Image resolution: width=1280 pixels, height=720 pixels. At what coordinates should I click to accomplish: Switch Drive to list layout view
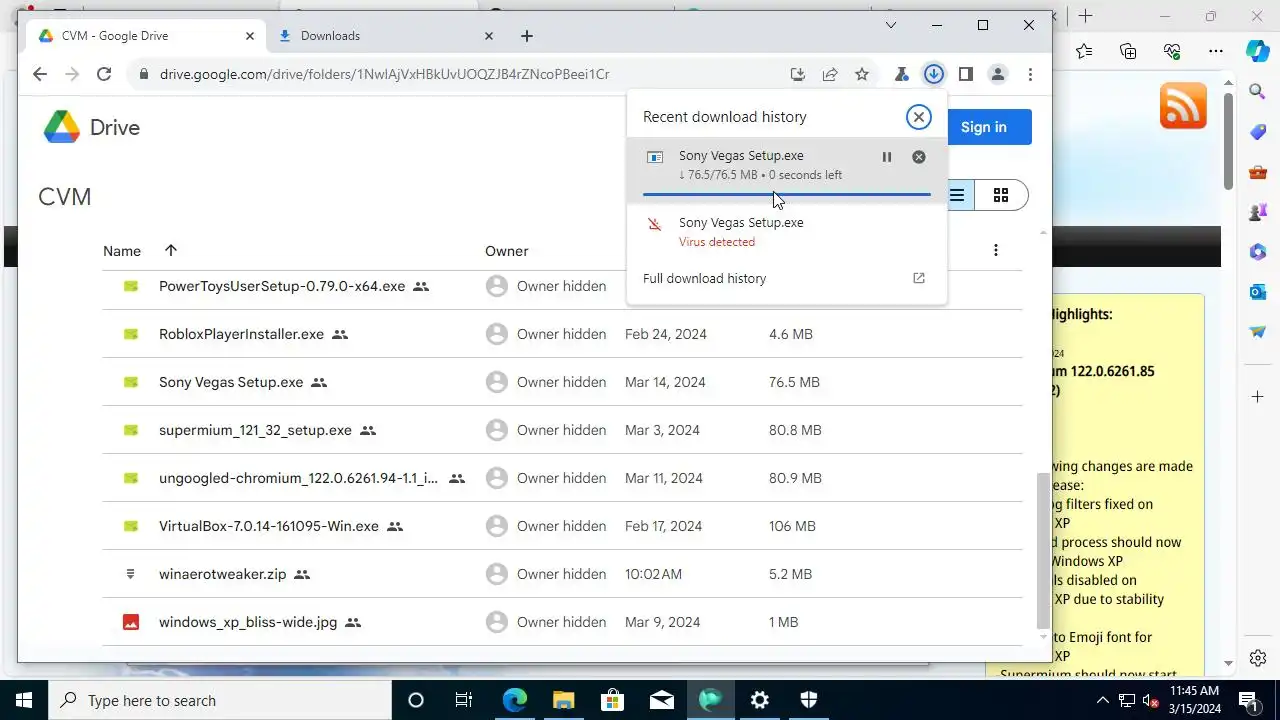coord(957,195)
